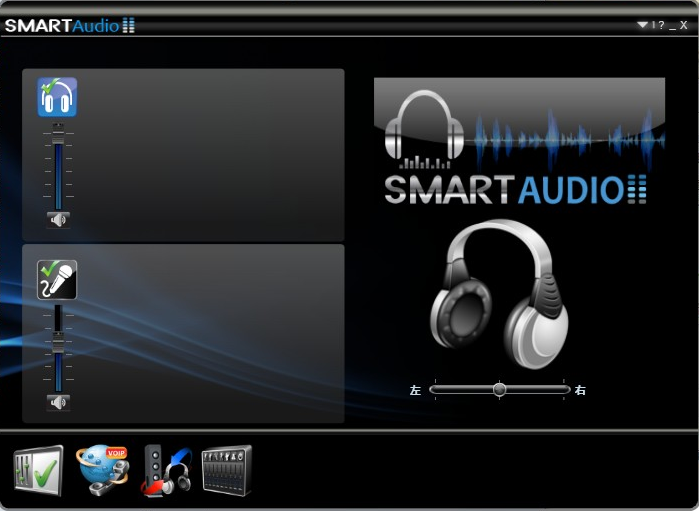The width and height of the screenshot is (699, 511).
Task: Open the equalizer panel icon
Action: [227, 470]
